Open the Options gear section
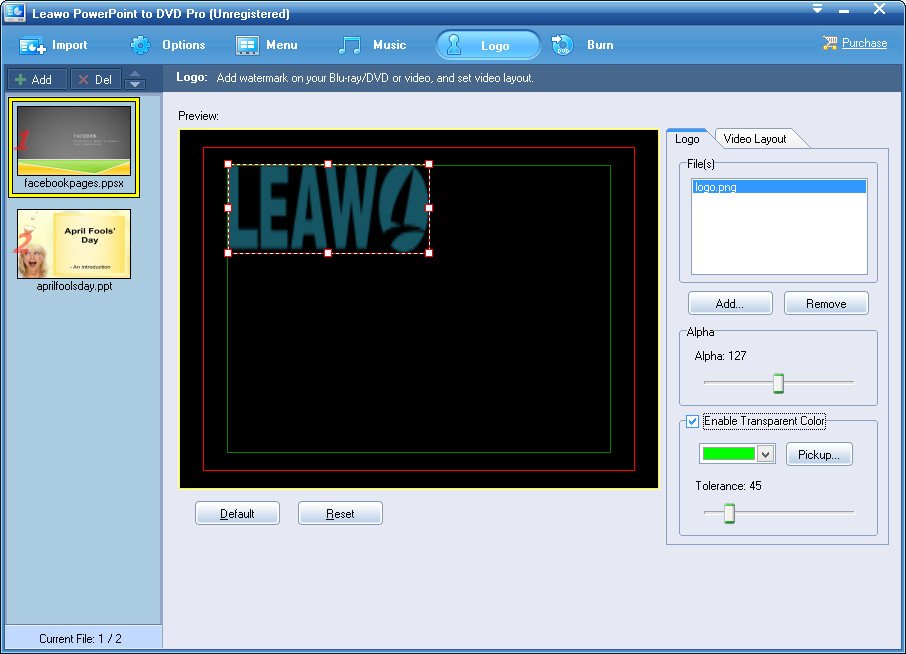Viewport: 906px width, 654px height. pos(168,45)
